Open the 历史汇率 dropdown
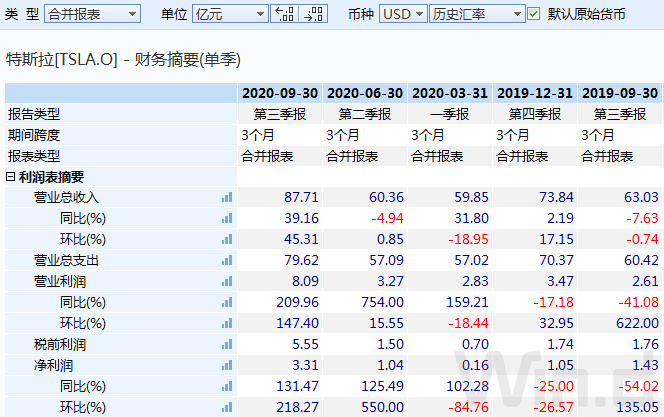This screenshot has height=417, width=664. 477,14
